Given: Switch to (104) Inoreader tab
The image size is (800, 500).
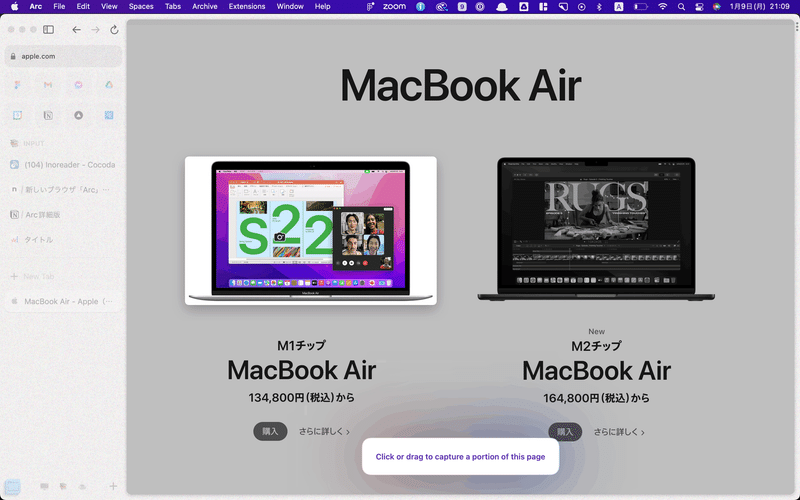Looking at the screenshot, I should (x=64, y=165).
